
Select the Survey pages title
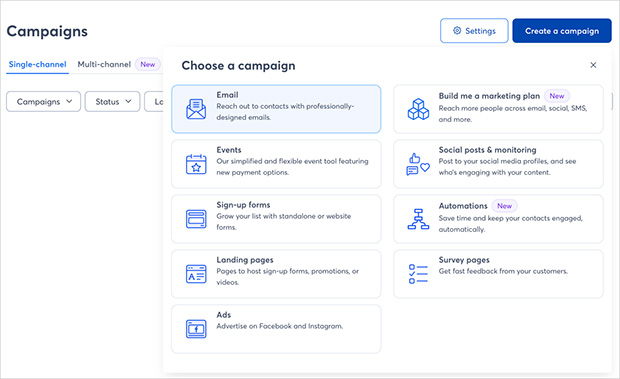tap(464, 260)
